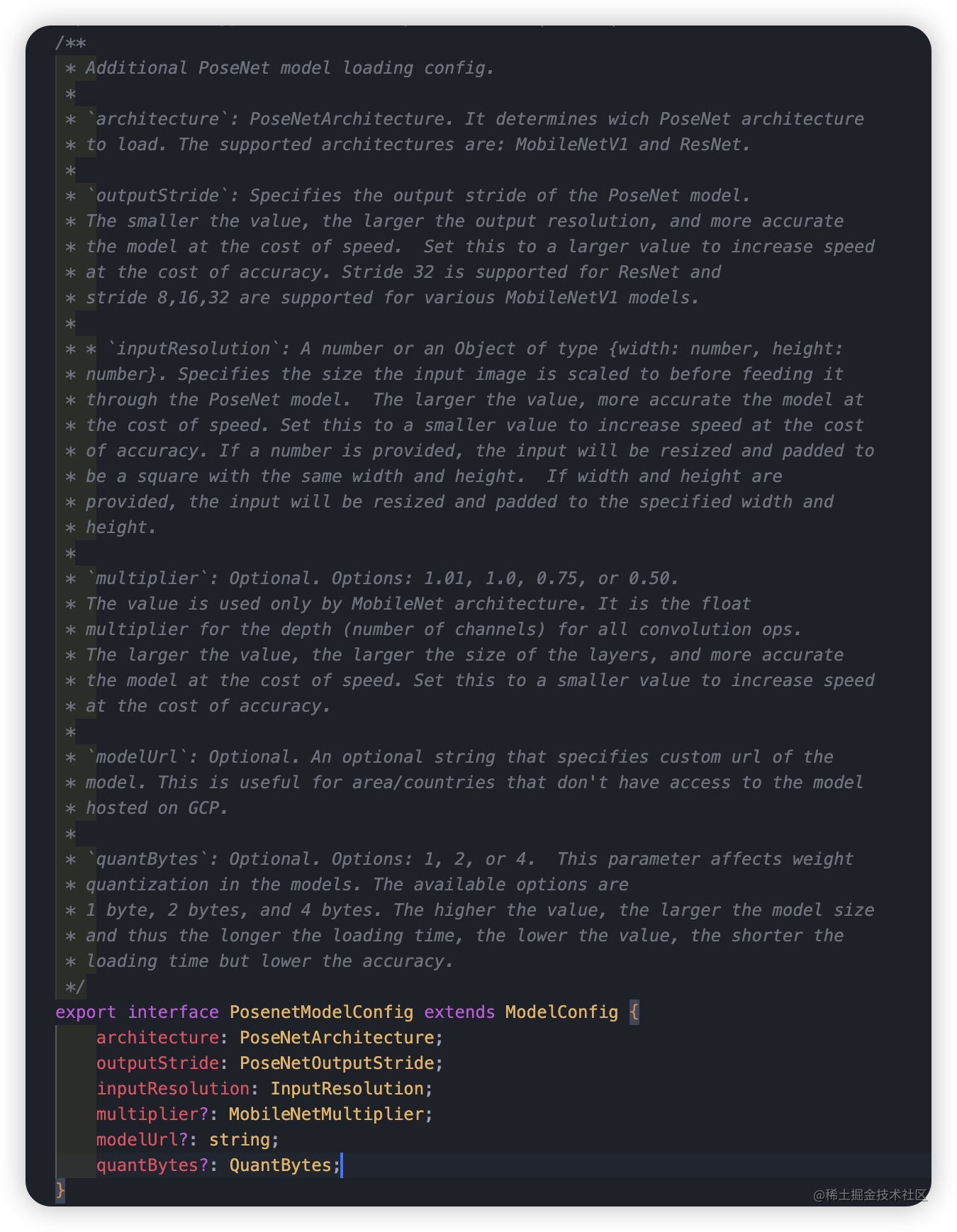The height and width of the screenshot is (1232, 957).
Task: Click the QuantBytes type reference
Action: point(280,1165)
